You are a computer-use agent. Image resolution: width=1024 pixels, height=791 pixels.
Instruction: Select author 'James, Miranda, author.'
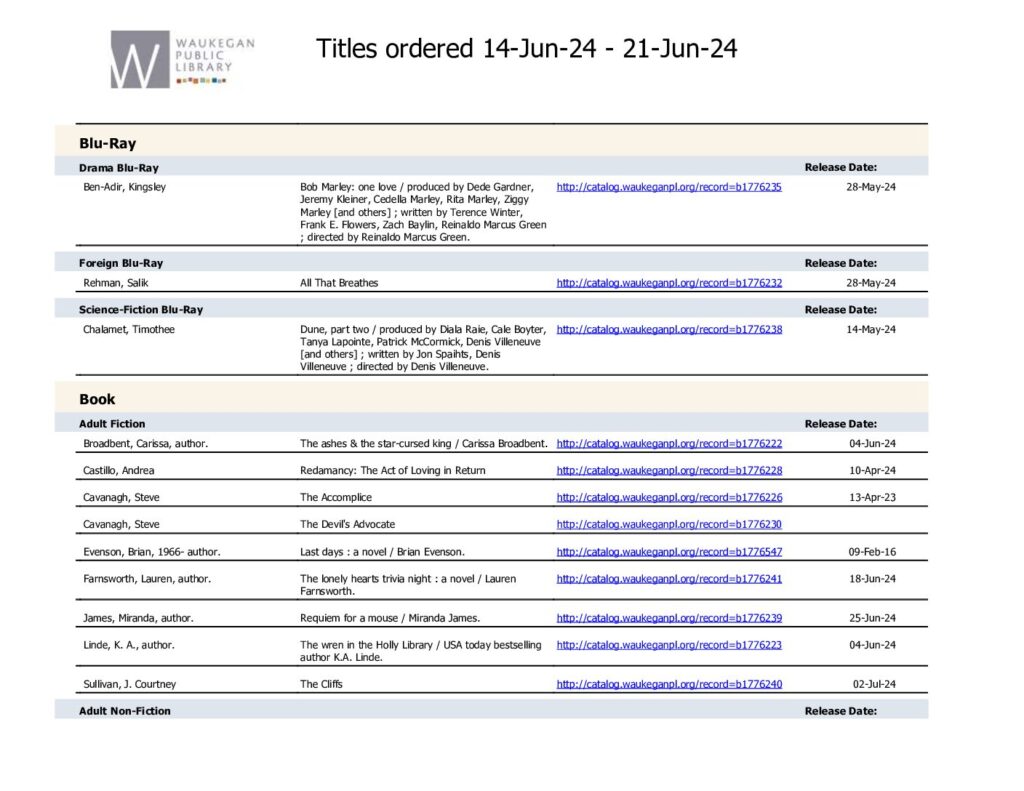click(138, 618)
